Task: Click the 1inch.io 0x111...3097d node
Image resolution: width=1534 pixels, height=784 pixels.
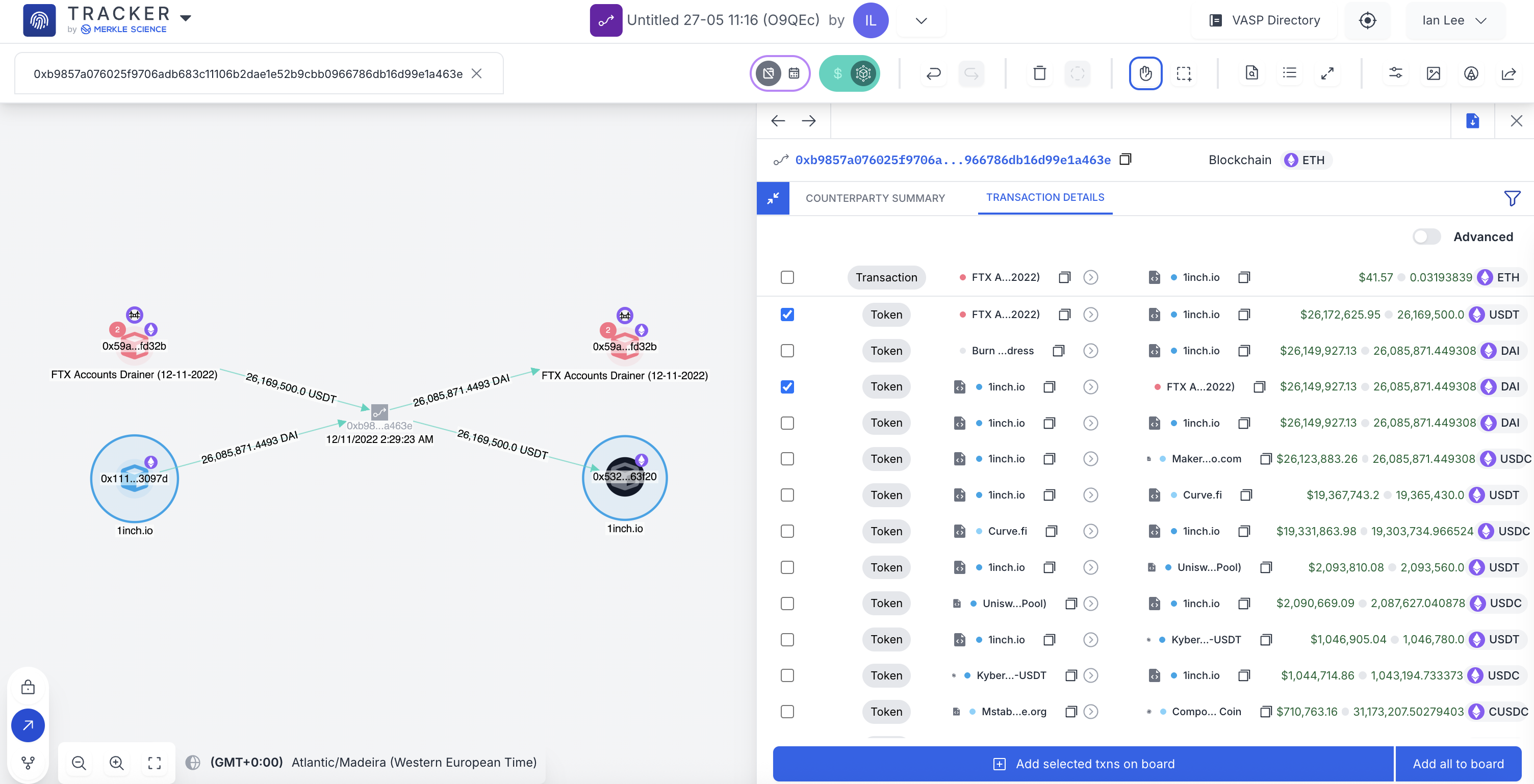Action: point(135,478)
